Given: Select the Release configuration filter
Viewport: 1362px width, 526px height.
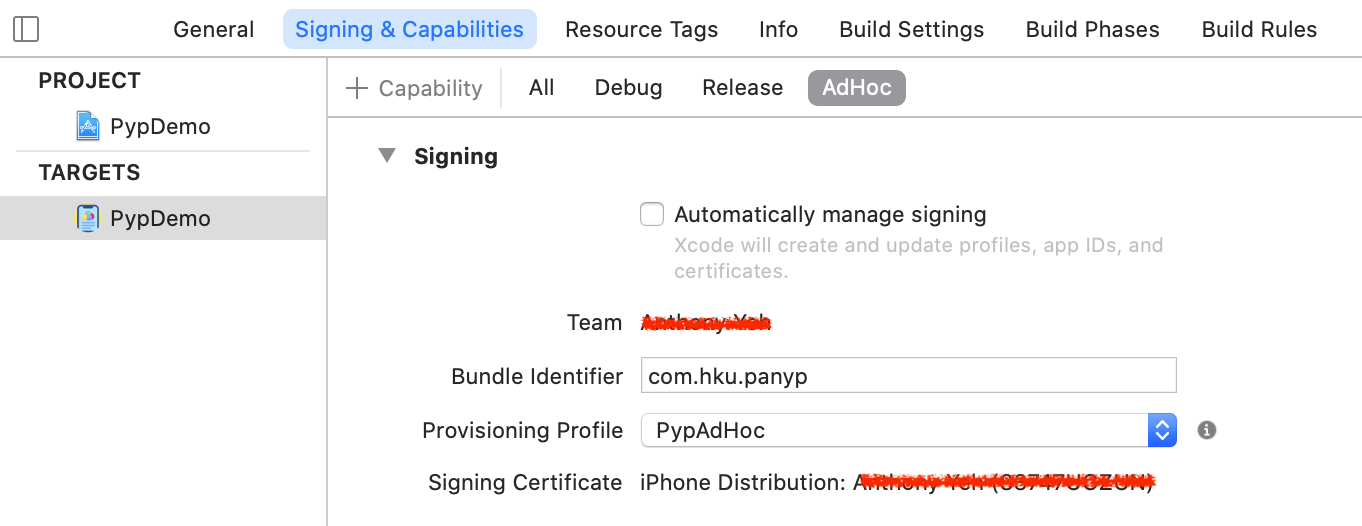Looking at the screenshot, I should (x=742, y=88).
